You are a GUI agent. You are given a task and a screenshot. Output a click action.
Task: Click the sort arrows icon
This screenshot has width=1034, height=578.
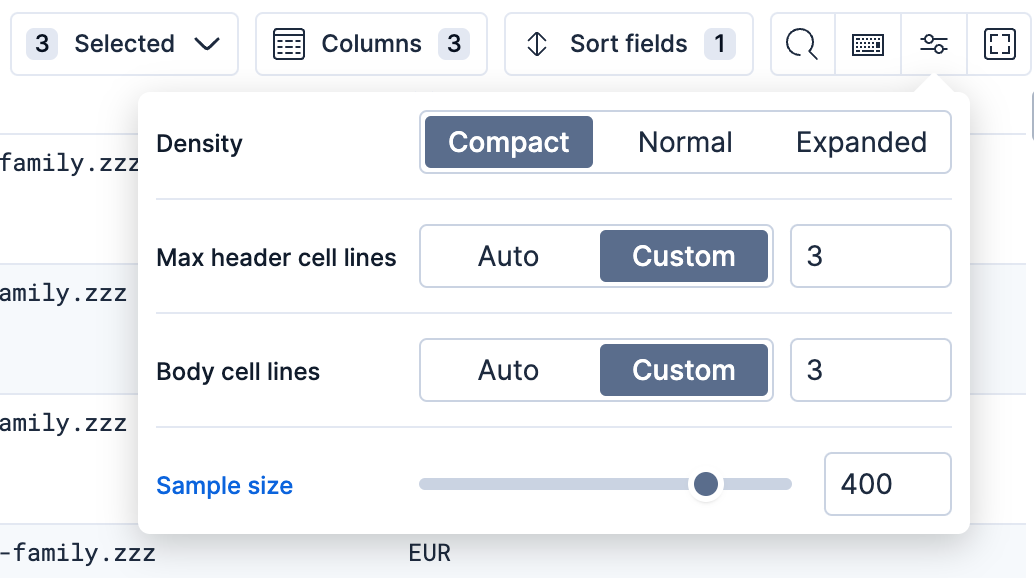[536, 44]
